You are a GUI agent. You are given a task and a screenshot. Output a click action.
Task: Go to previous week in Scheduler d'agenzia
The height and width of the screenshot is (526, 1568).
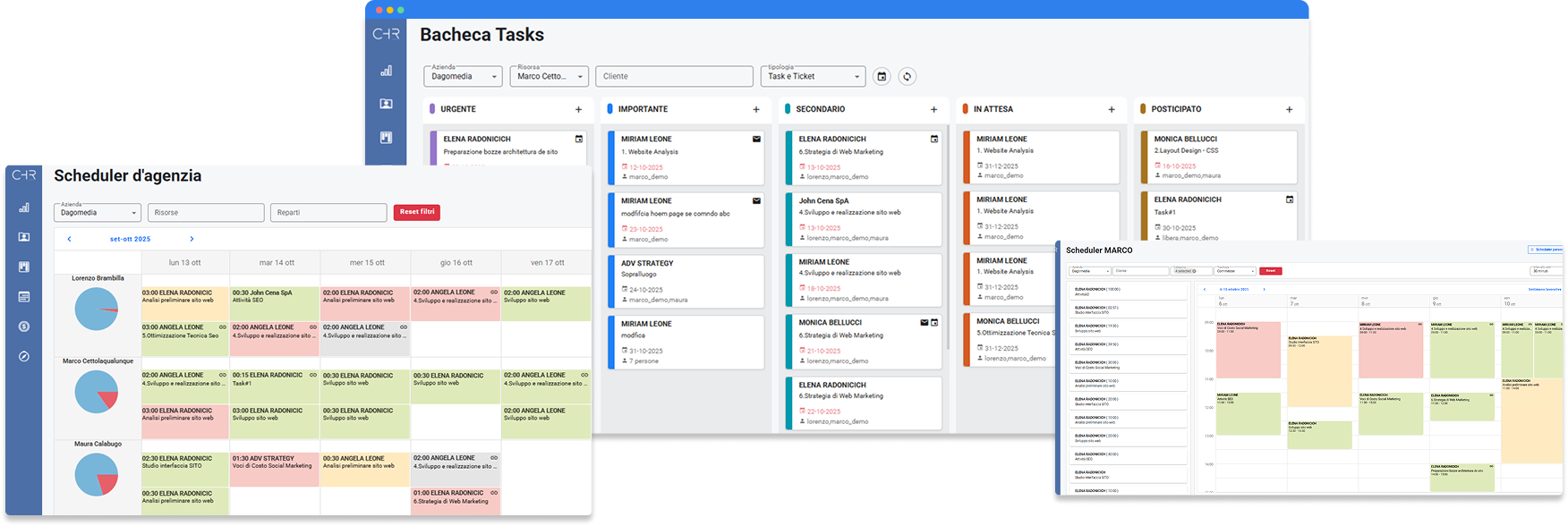[x=69, y=239]
